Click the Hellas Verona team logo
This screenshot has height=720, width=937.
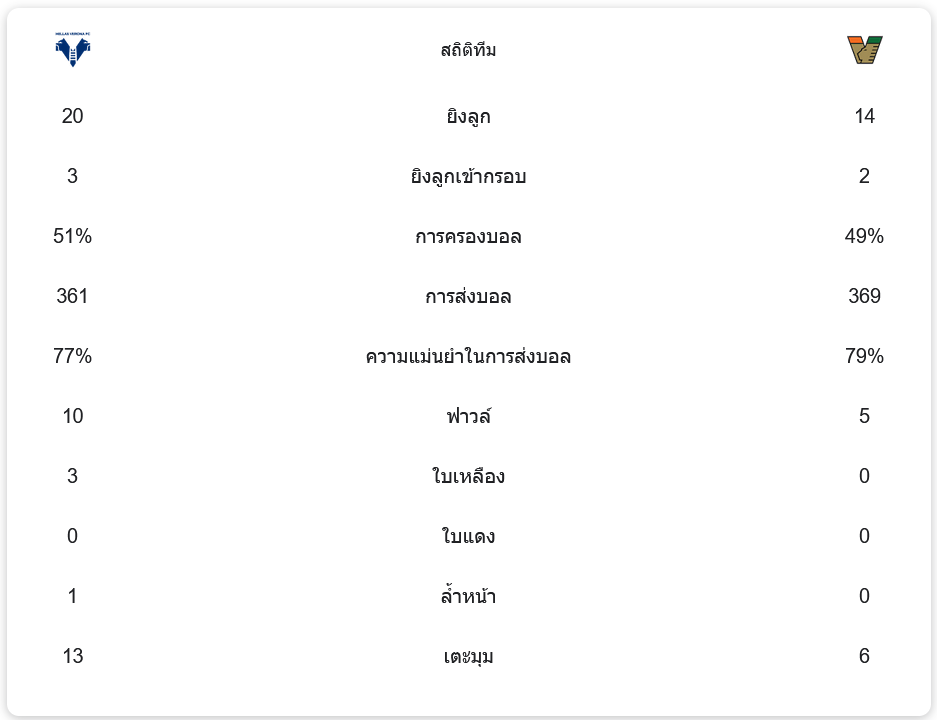73,49
